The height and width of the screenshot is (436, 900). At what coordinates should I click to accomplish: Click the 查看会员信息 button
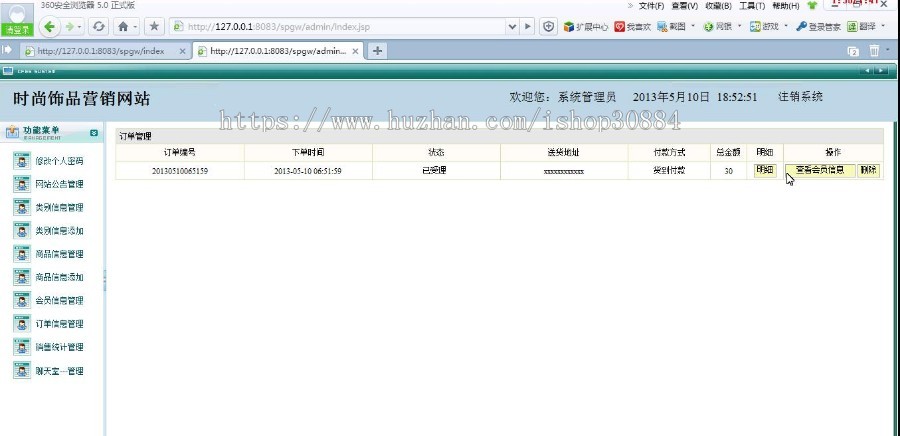[x=820, y=170]
